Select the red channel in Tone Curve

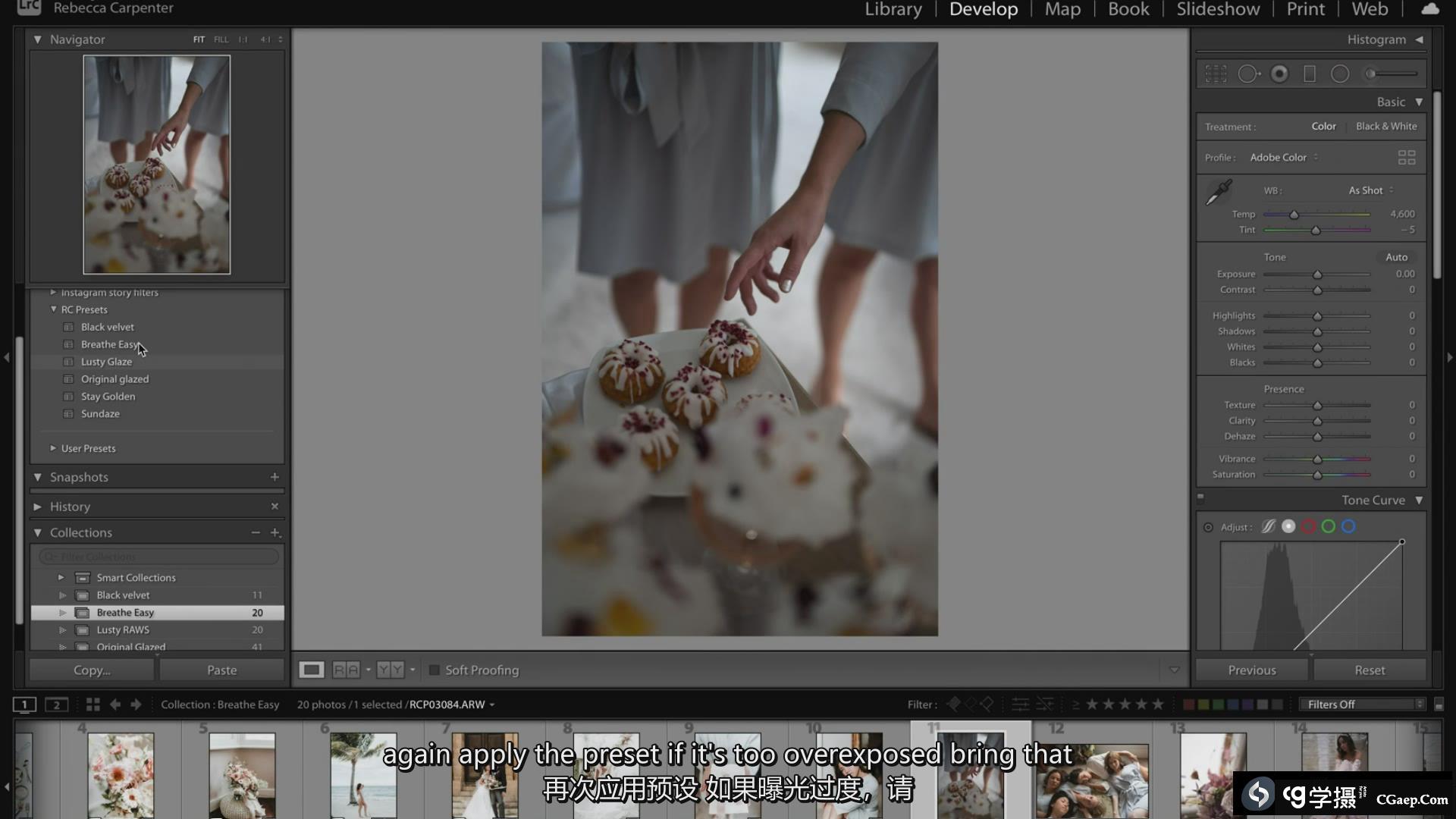(x=1308, y=527)
